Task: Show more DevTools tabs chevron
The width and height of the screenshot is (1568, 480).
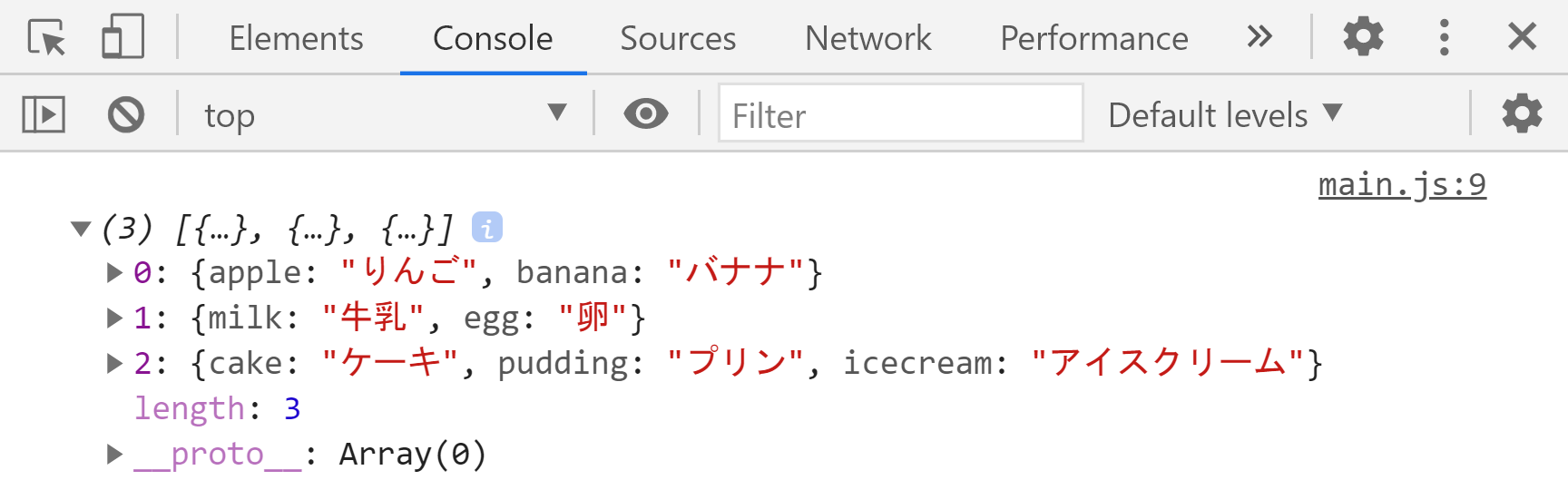Action: 1259,37
